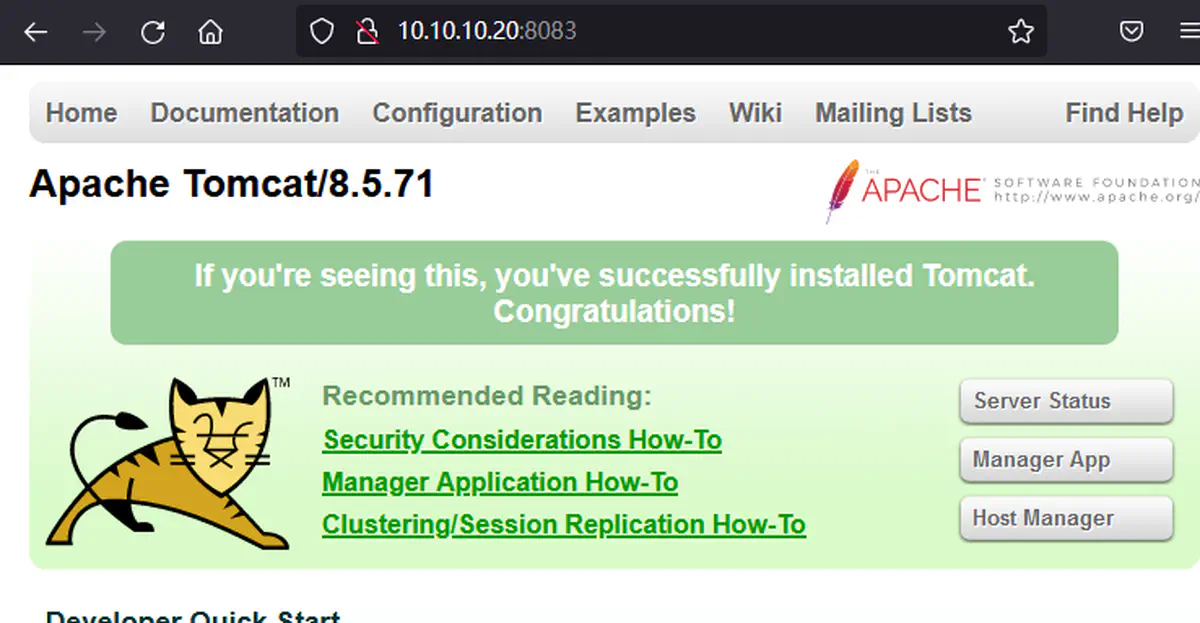Open the Configuration navigation item

[x=457, y=113]
